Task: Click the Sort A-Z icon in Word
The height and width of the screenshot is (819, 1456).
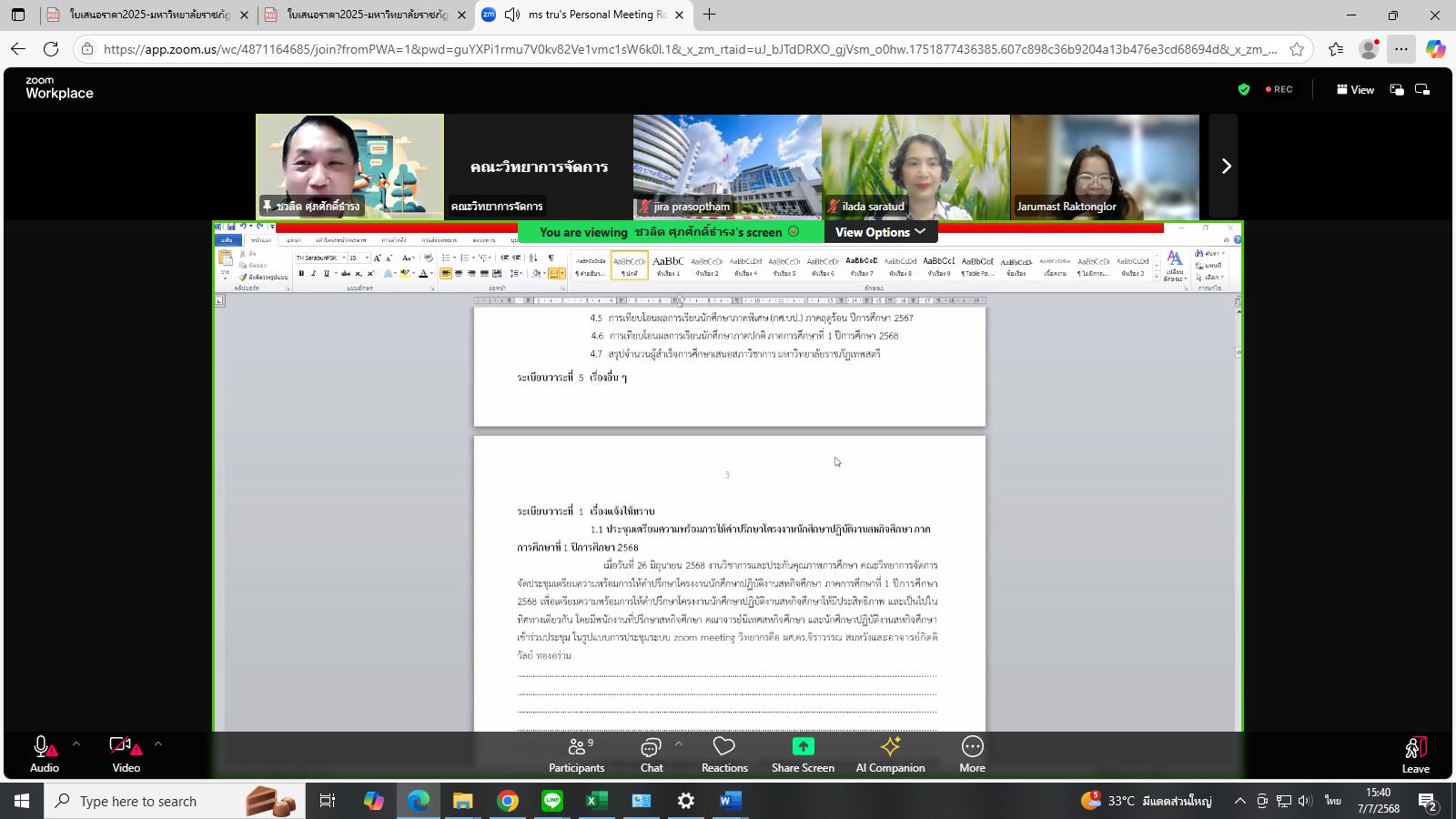Action: pyautogui.click(x=532, y=258)
